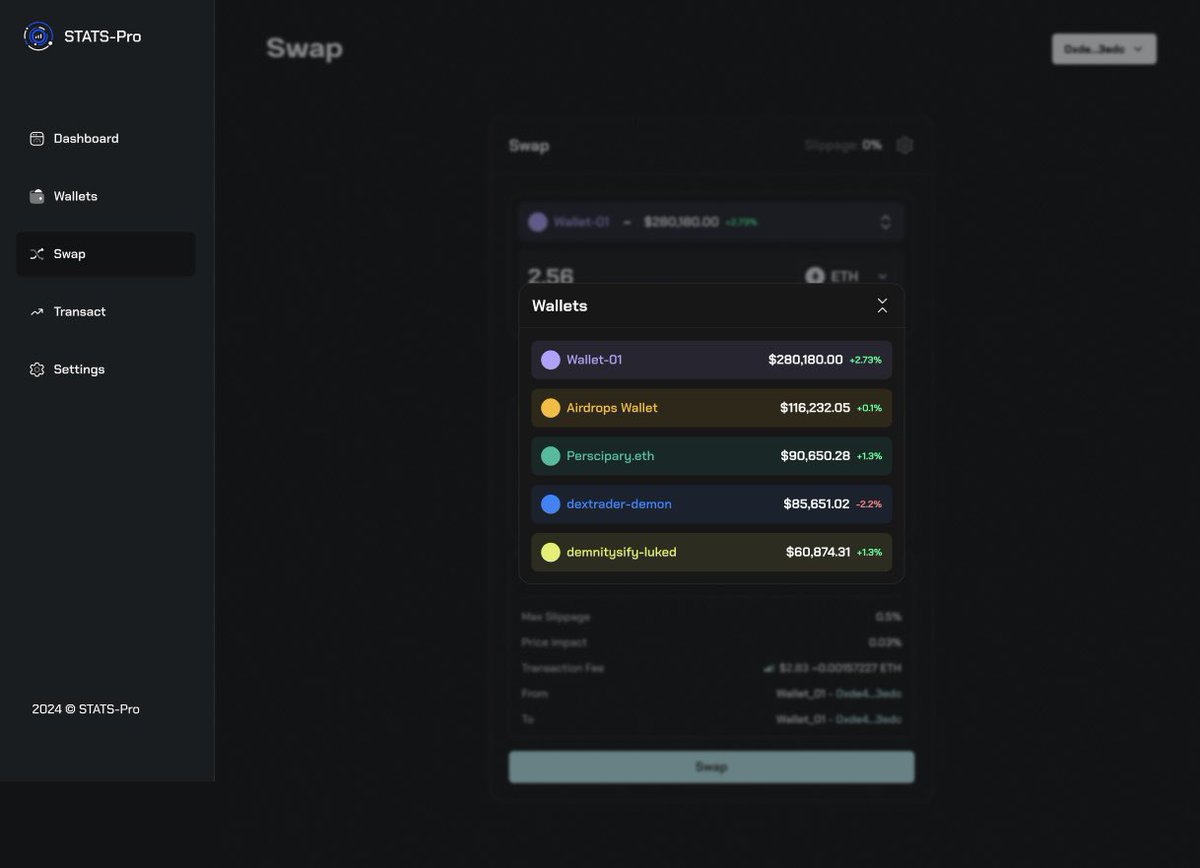
Task: Click the Settings gear sidebar icon
Action: (37, 369)
